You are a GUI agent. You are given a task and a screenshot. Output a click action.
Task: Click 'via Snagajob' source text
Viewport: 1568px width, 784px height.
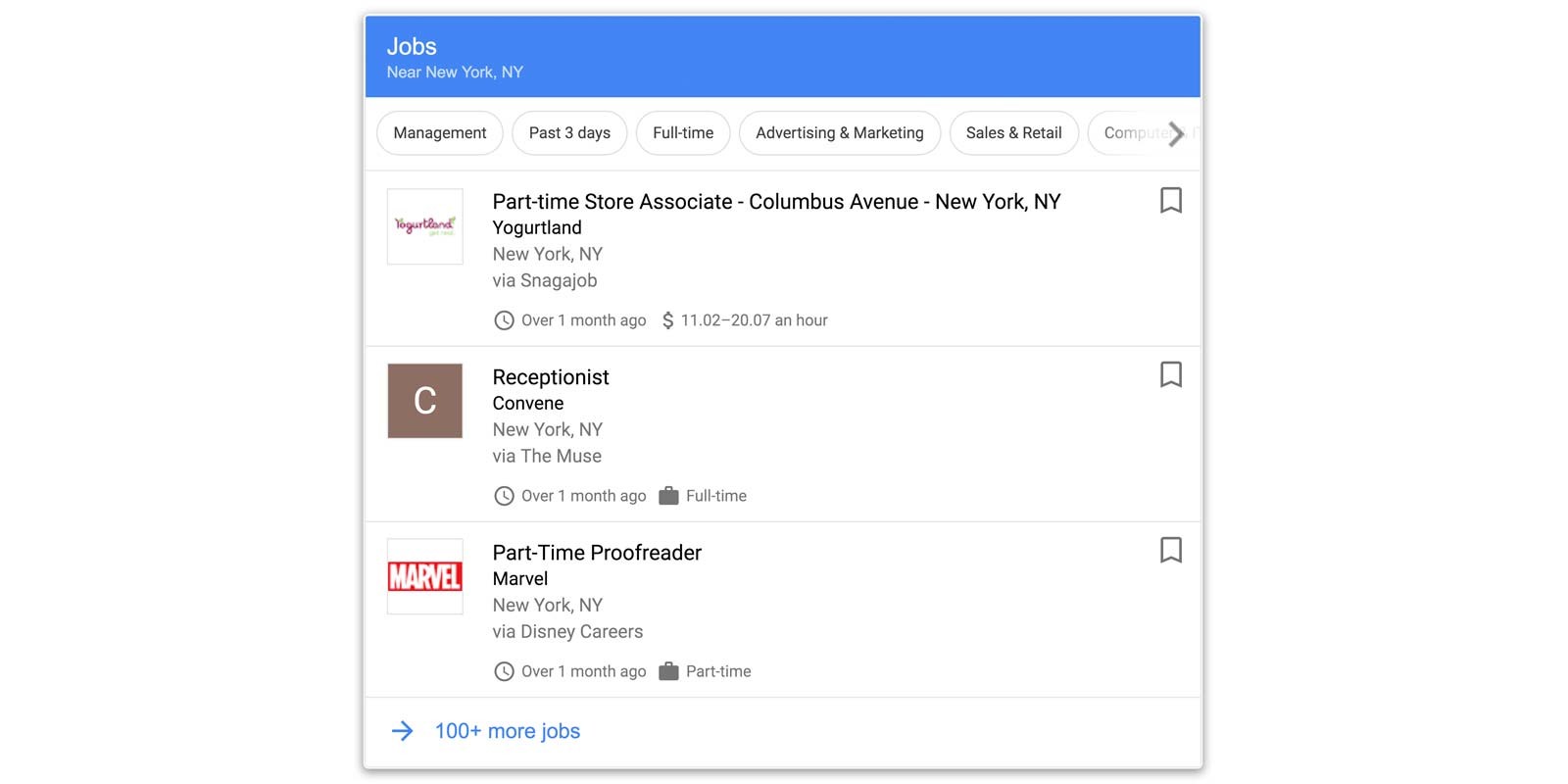point(545,280)
